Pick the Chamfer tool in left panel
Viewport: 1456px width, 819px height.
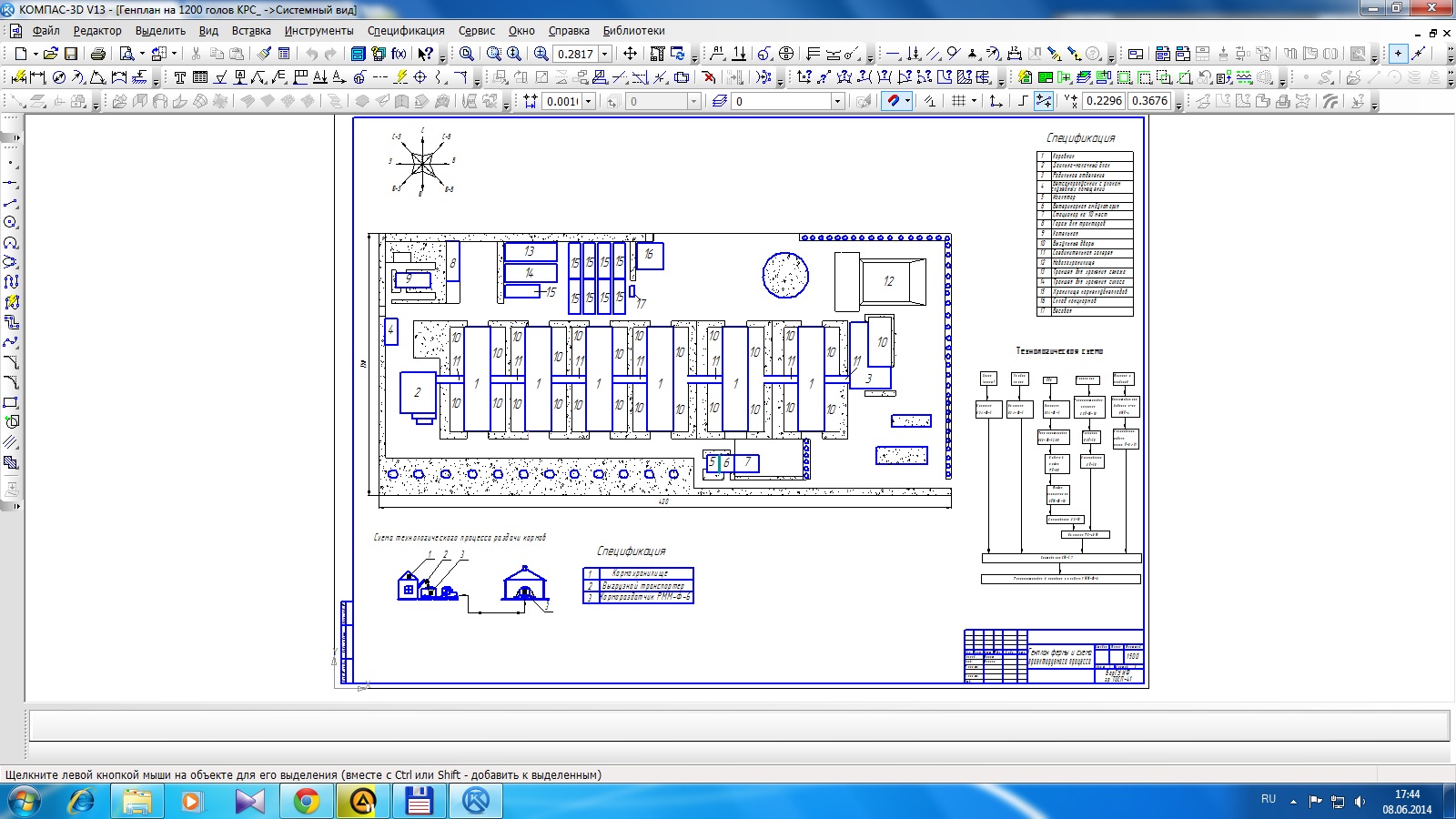11,362
